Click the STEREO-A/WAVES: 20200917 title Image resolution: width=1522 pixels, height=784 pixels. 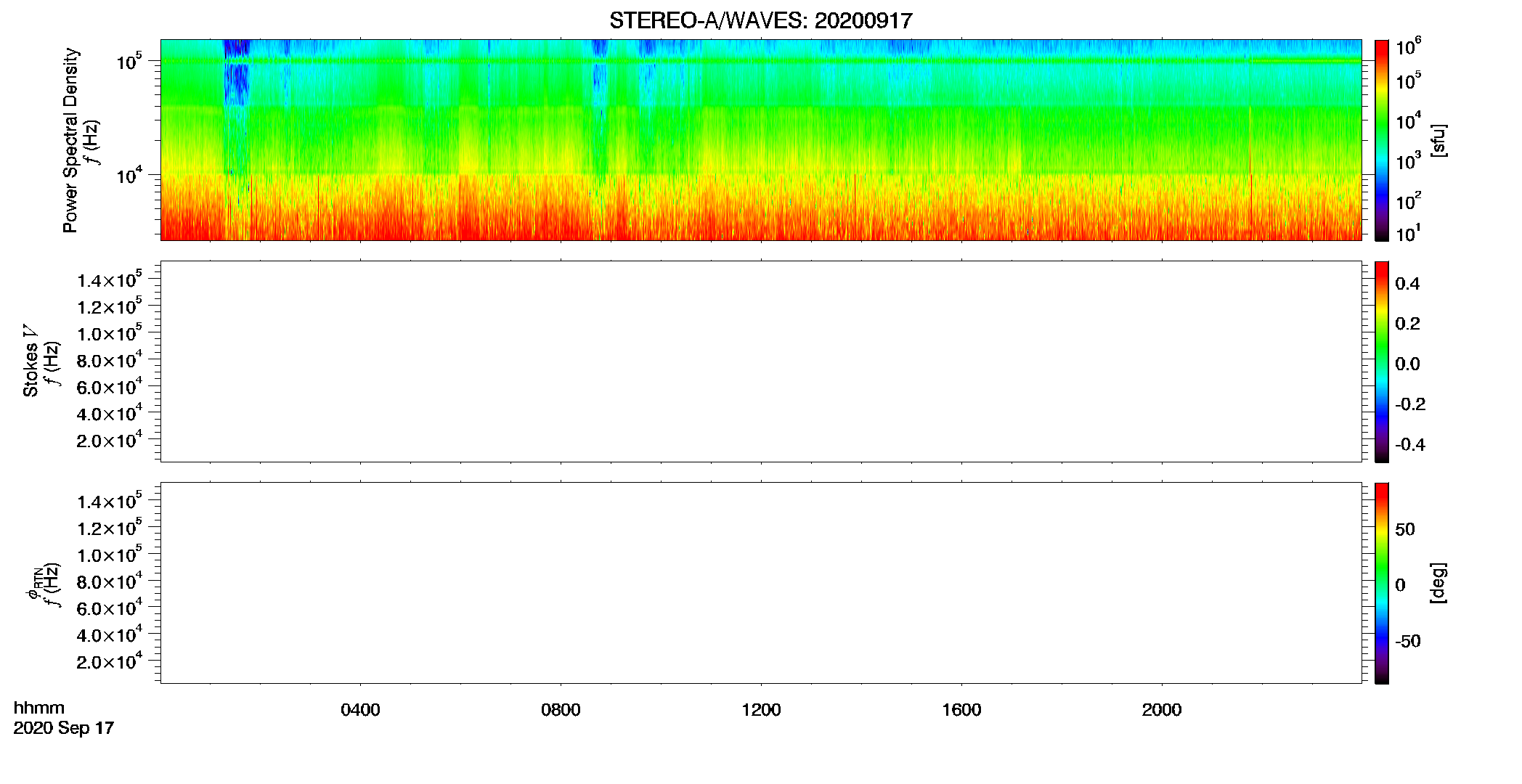click(x=760, y=20)
